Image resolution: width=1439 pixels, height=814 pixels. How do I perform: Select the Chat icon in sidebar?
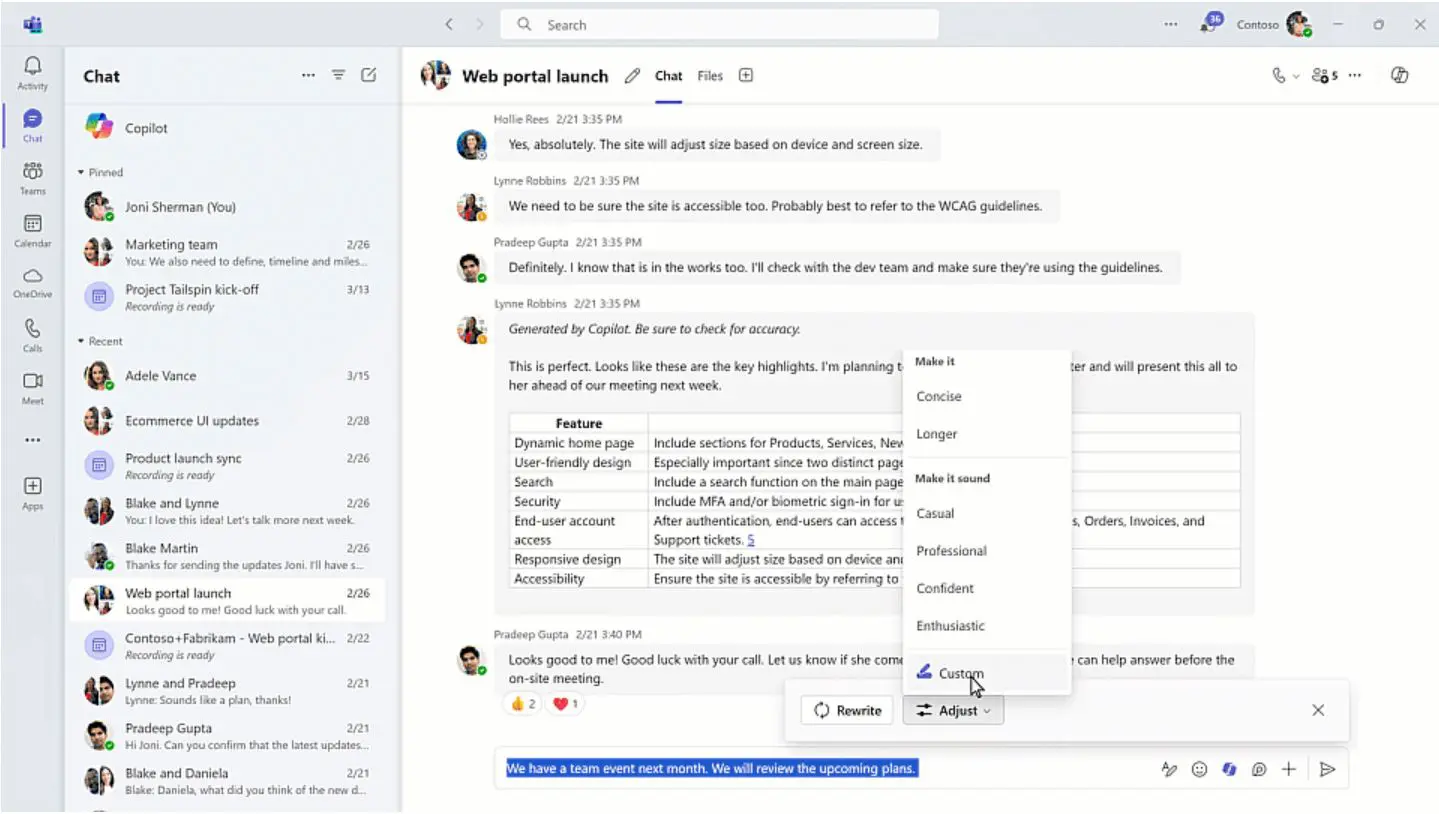tap(33, 119)
